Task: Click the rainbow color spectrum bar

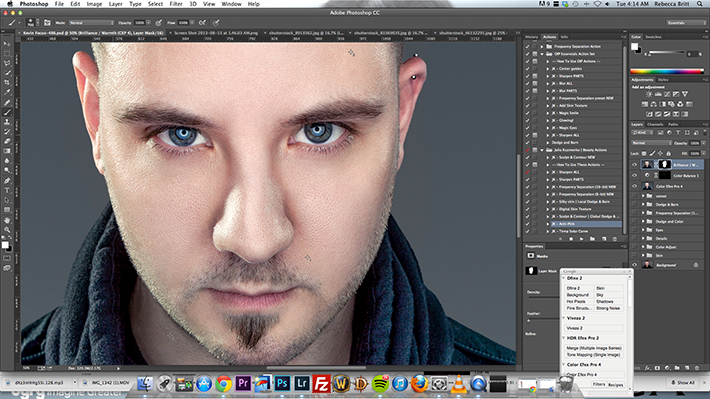Action: [x=667, y=71]
